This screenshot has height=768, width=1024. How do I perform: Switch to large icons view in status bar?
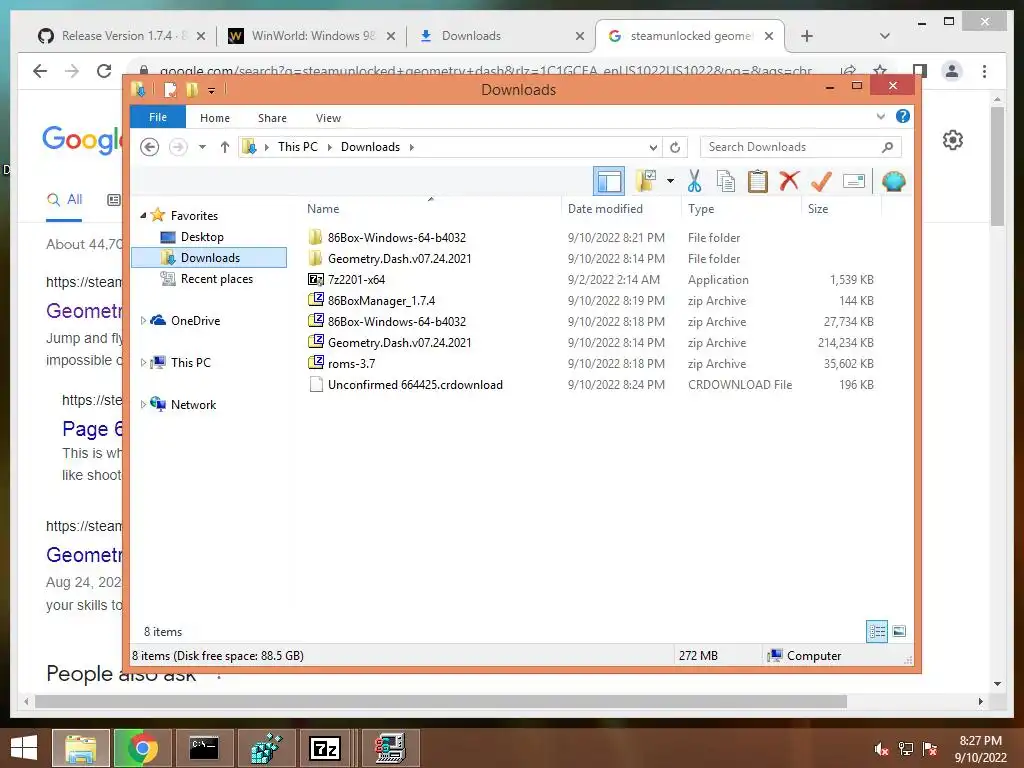[x=899, y=631]
